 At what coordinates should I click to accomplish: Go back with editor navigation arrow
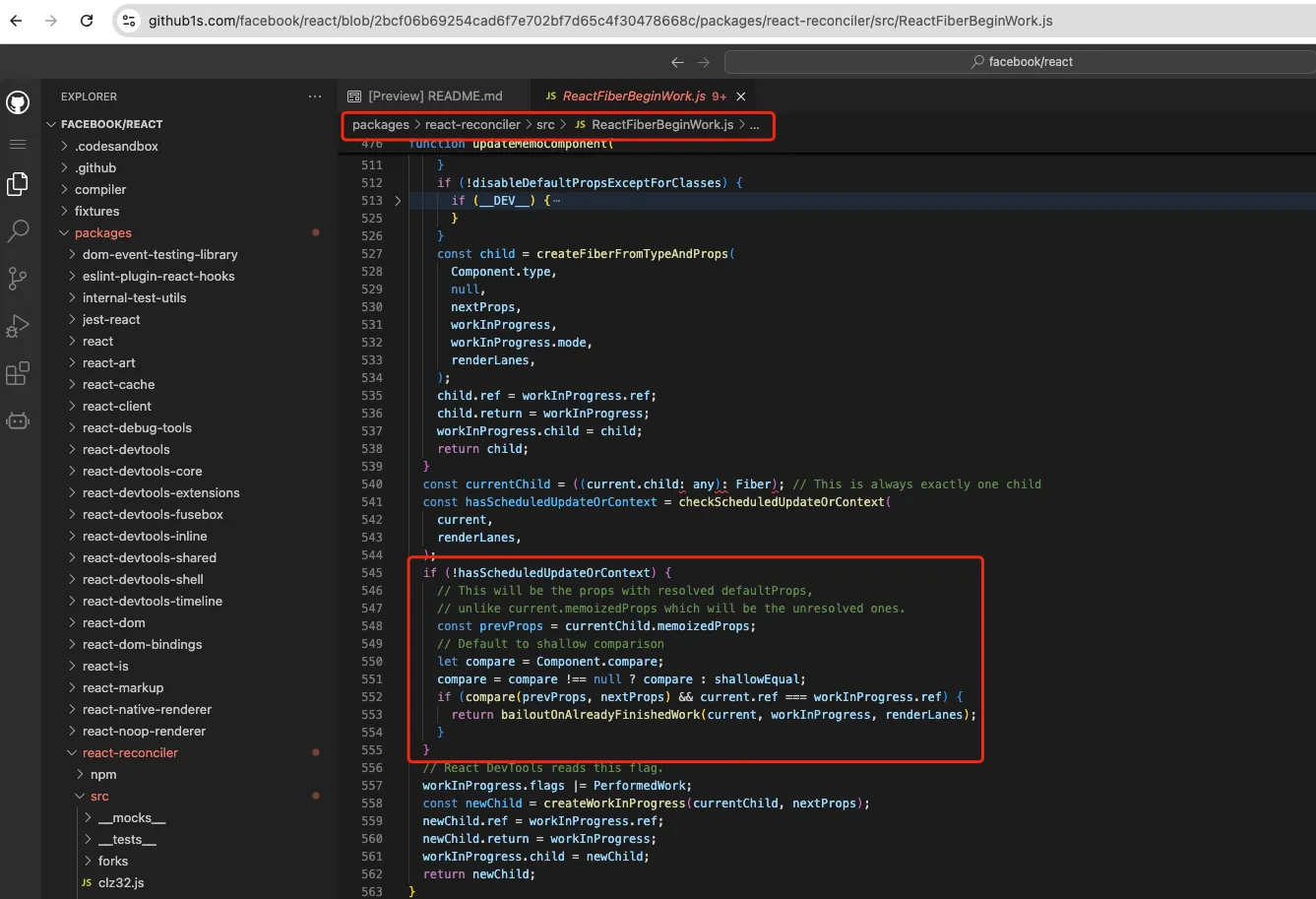click(677, 62)
